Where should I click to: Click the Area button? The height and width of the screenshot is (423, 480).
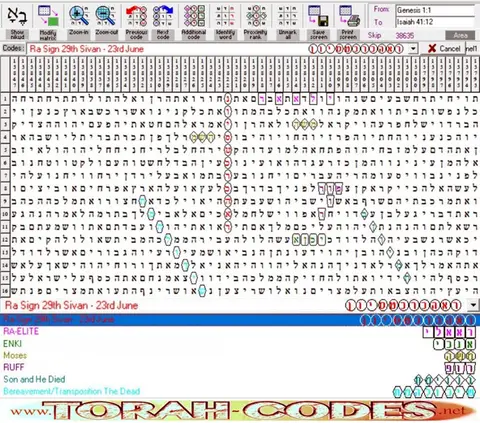tap(461, 35)
